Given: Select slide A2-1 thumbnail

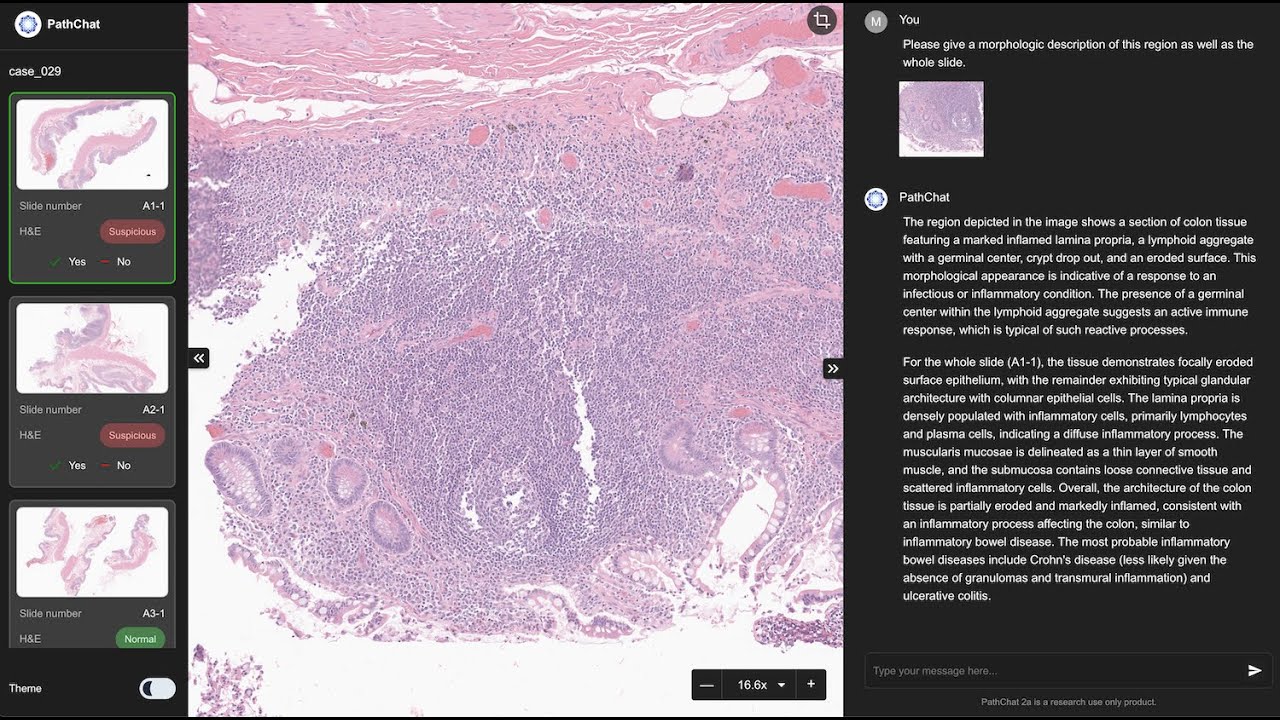Looking at the screenshot, I should pos(92,348).
